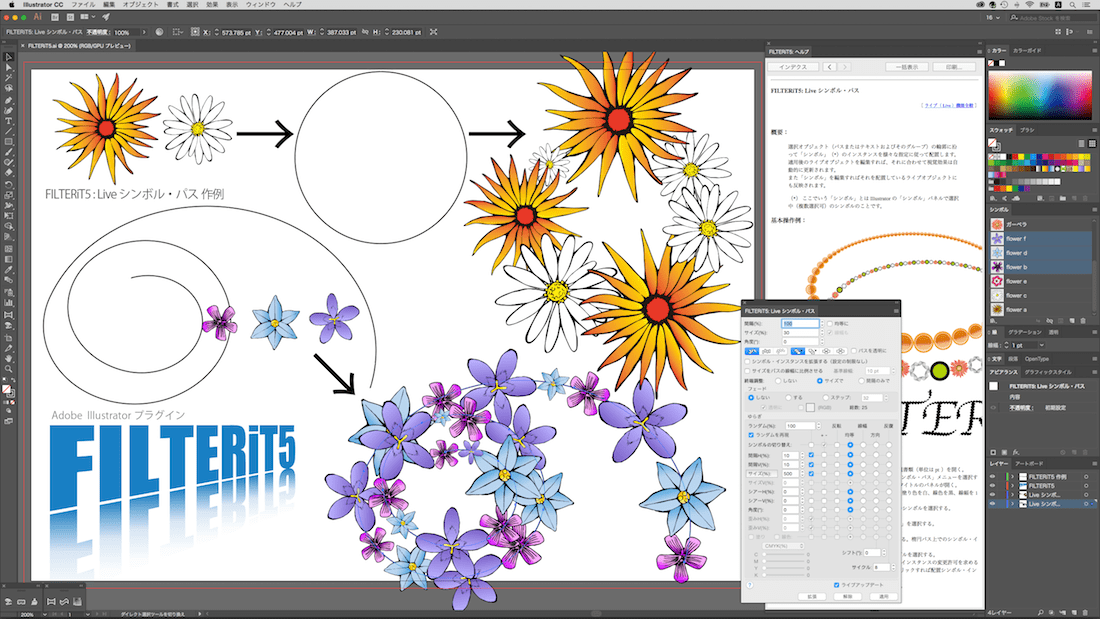Viewport: 1100px width, 619px height.
Task: Open the 効果 menu
Action: (212, 4)
